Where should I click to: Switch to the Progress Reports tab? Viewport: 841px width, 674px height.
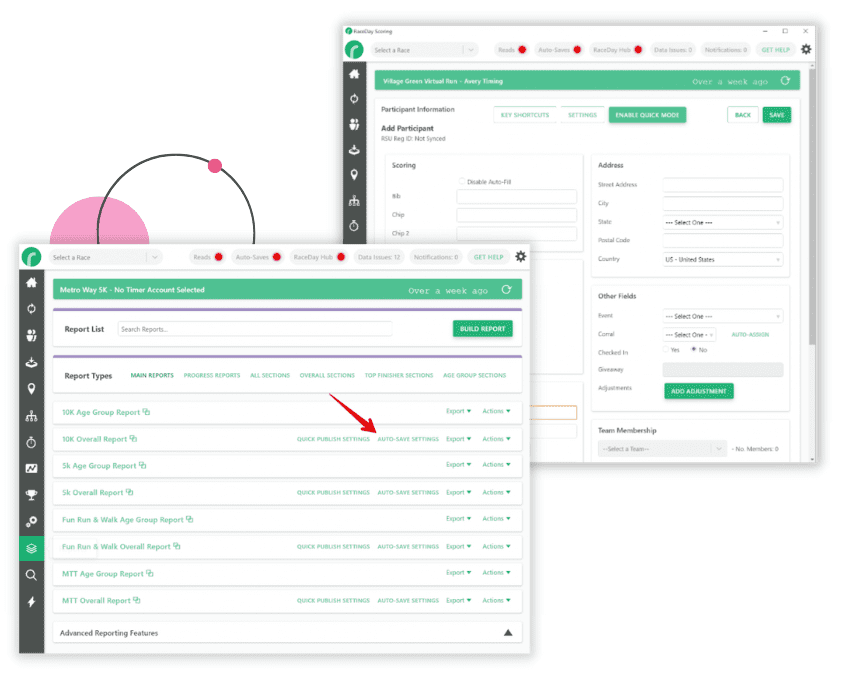(212, 375)
